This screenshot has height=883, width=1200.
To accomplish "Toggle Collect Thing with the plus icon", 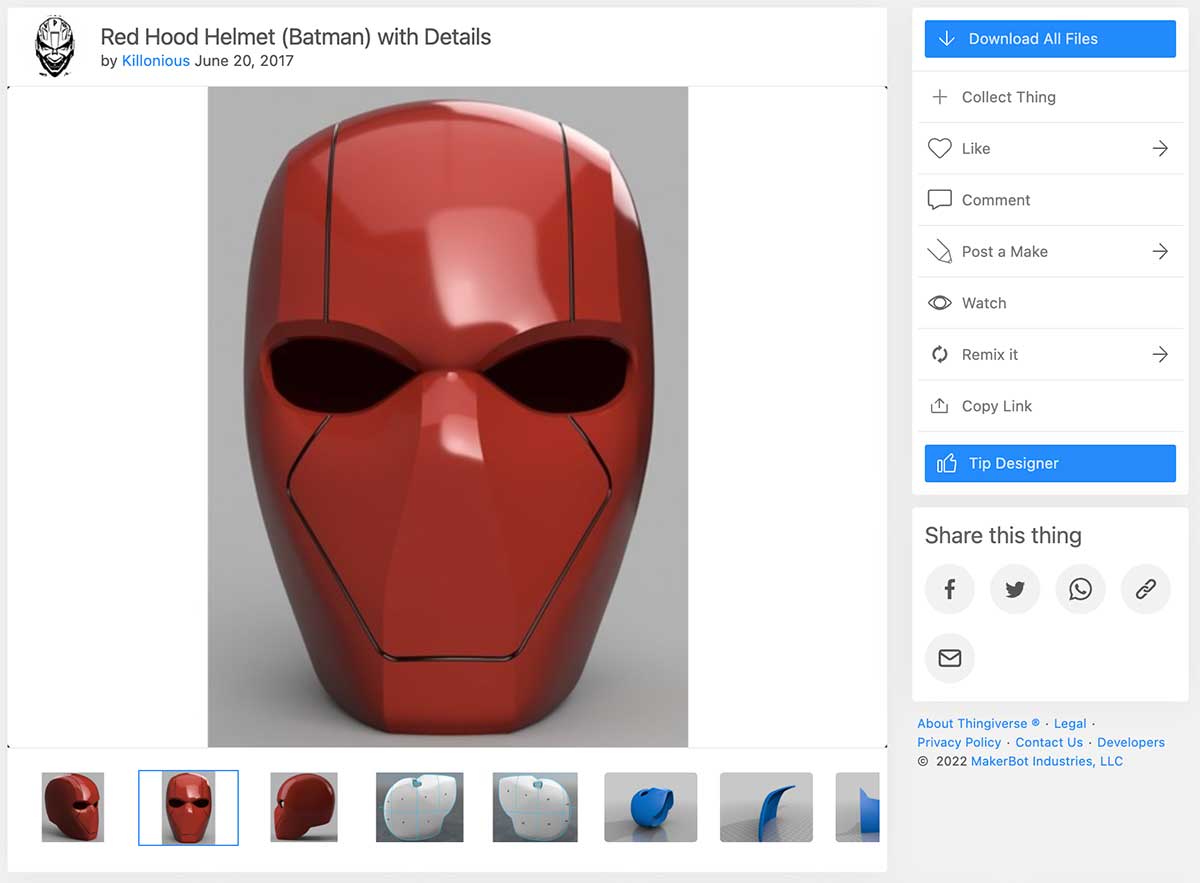I will click(940, 97).
